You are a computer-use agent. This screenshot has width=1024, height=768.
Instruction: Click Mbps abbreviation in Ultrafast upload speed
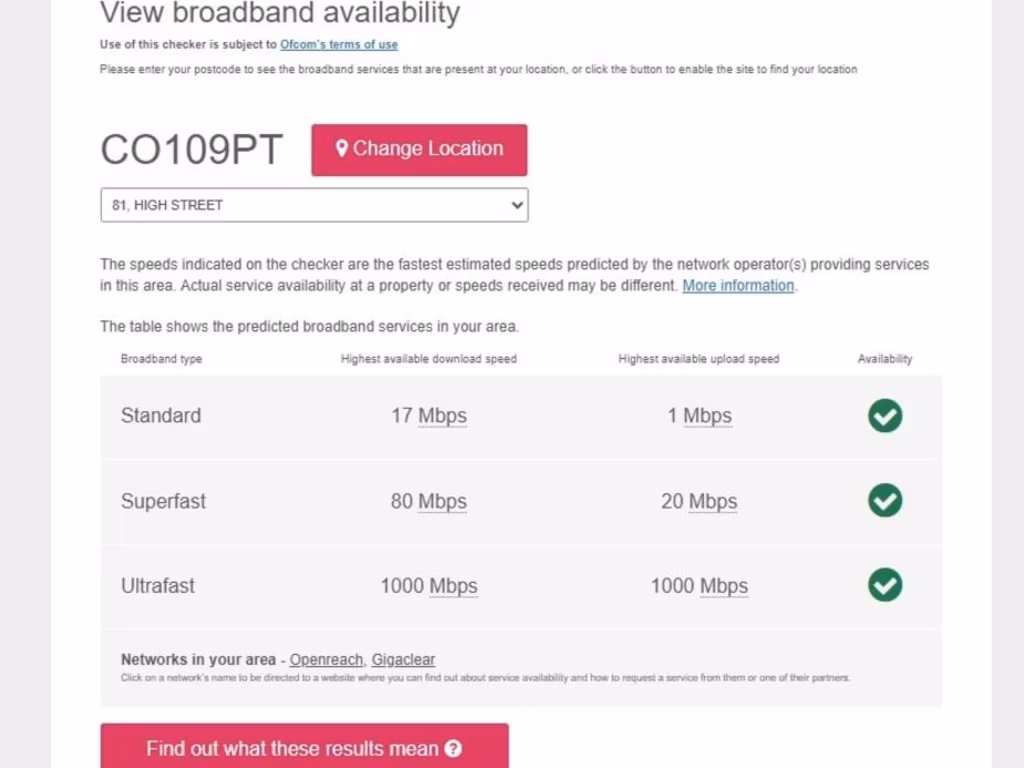click(723, 586)
